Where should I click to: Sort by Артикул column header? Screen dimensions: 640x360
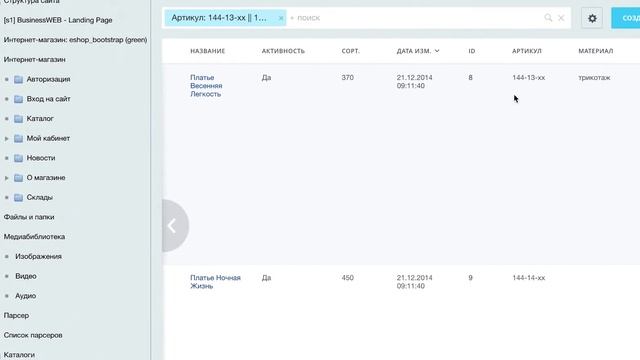click(x=527, y=51)
